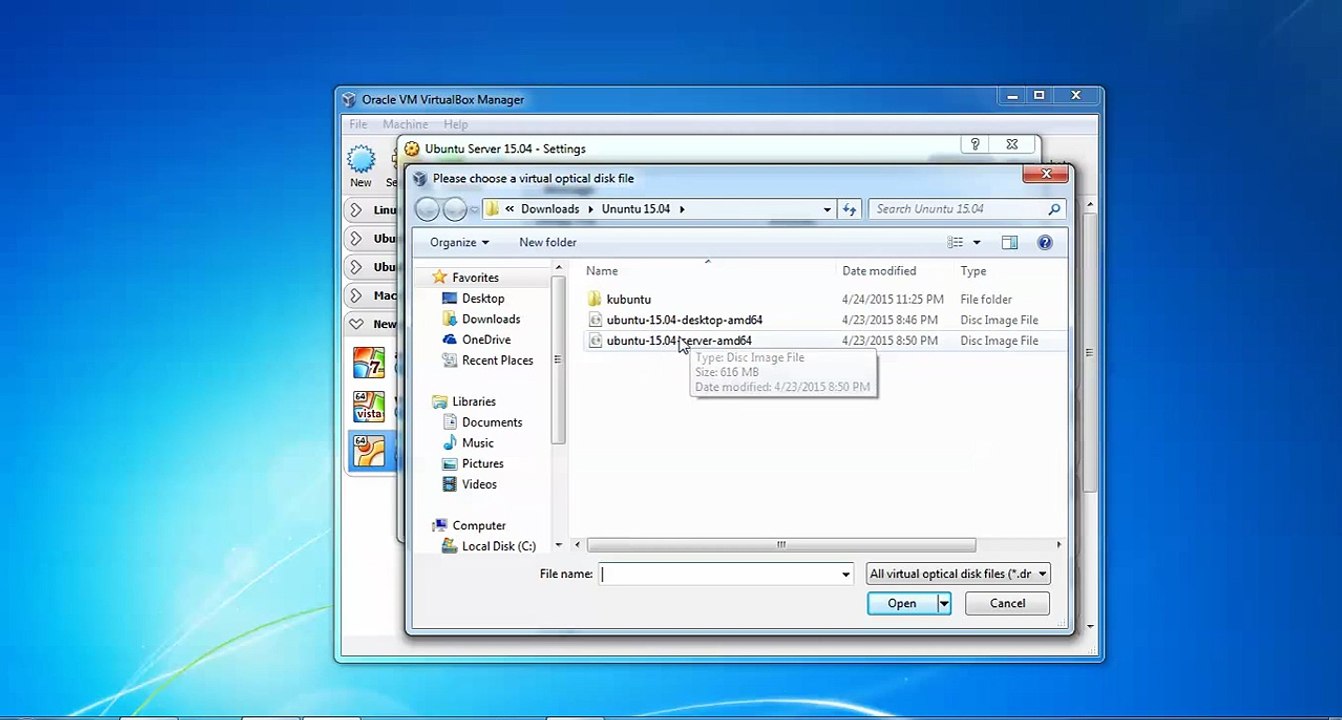Click the Recent Places icon

click(449, 360)
